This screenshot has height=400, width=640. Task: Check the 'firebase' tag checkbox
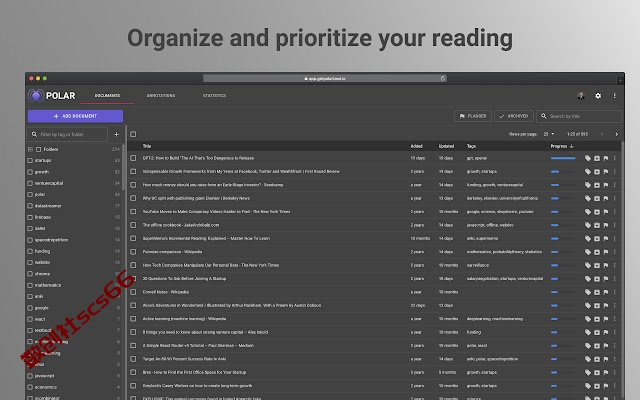click(x=30, y=217)
